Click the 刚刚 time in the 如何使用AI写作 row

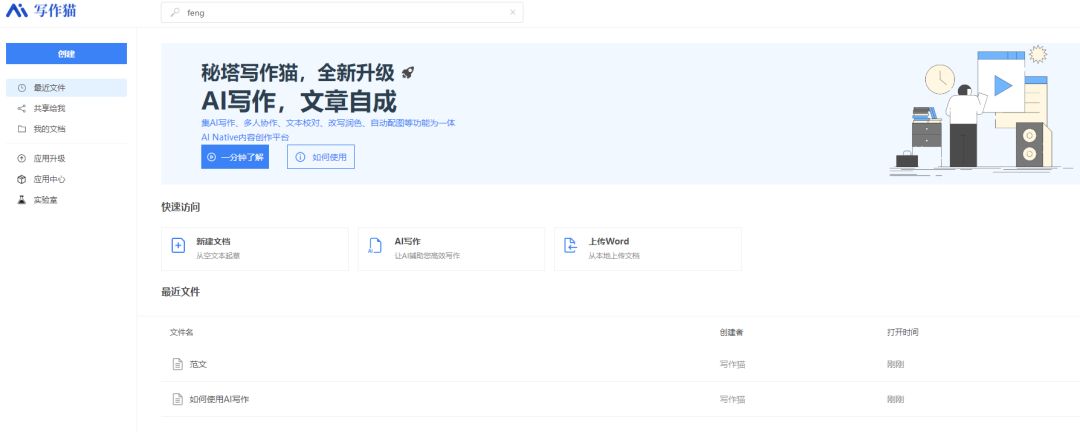895,399
